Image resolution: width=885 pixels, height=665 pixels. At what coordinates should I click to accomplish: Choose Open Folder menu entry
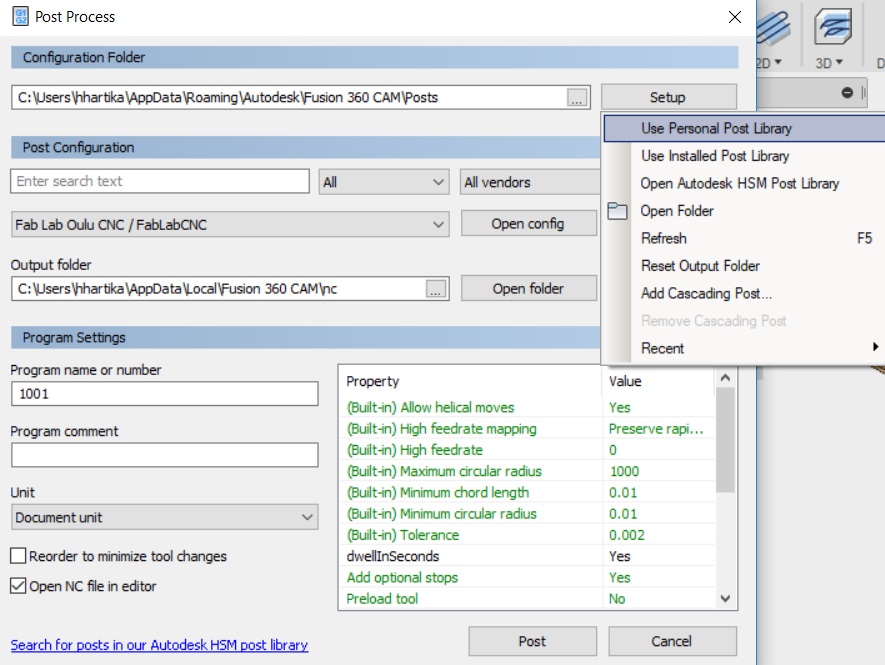point(745,211)
